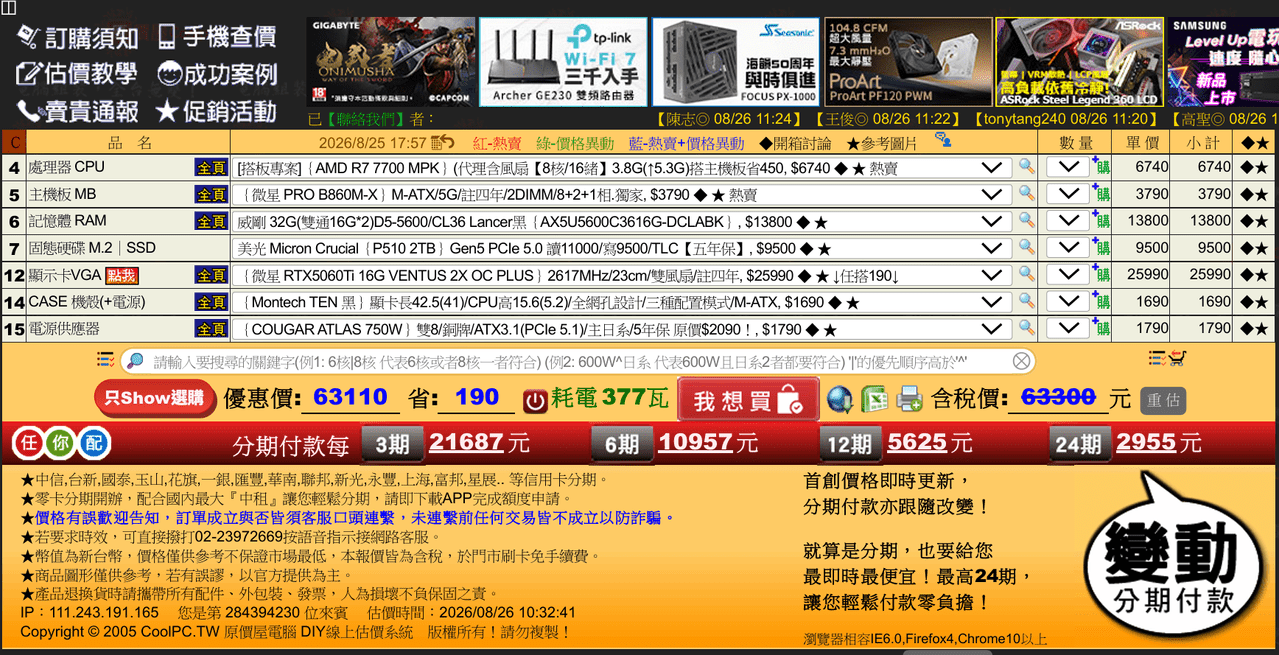Click the 24期 installment amount 2955
The width and height of the screenshot is (1279, 655).
point(1147,442)
